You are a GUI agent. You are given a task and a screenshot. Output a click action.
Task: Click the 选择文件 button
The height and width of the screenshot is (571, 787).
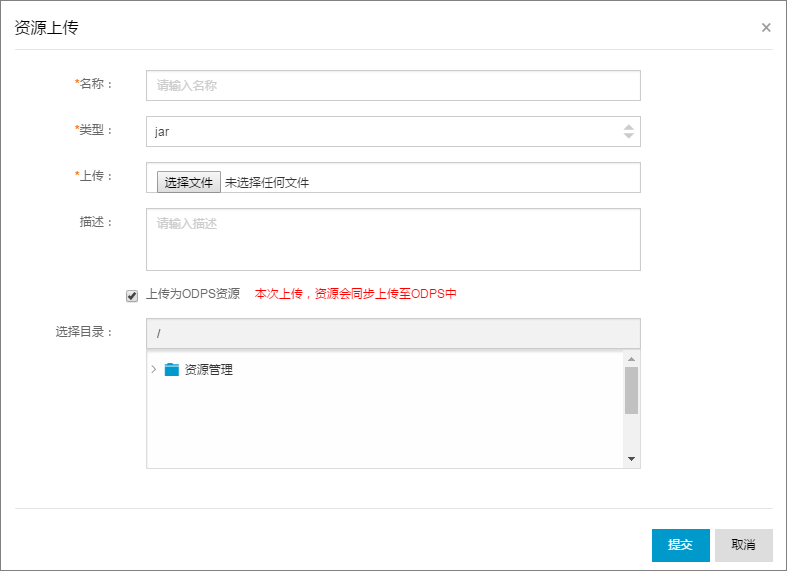point(188,182)
